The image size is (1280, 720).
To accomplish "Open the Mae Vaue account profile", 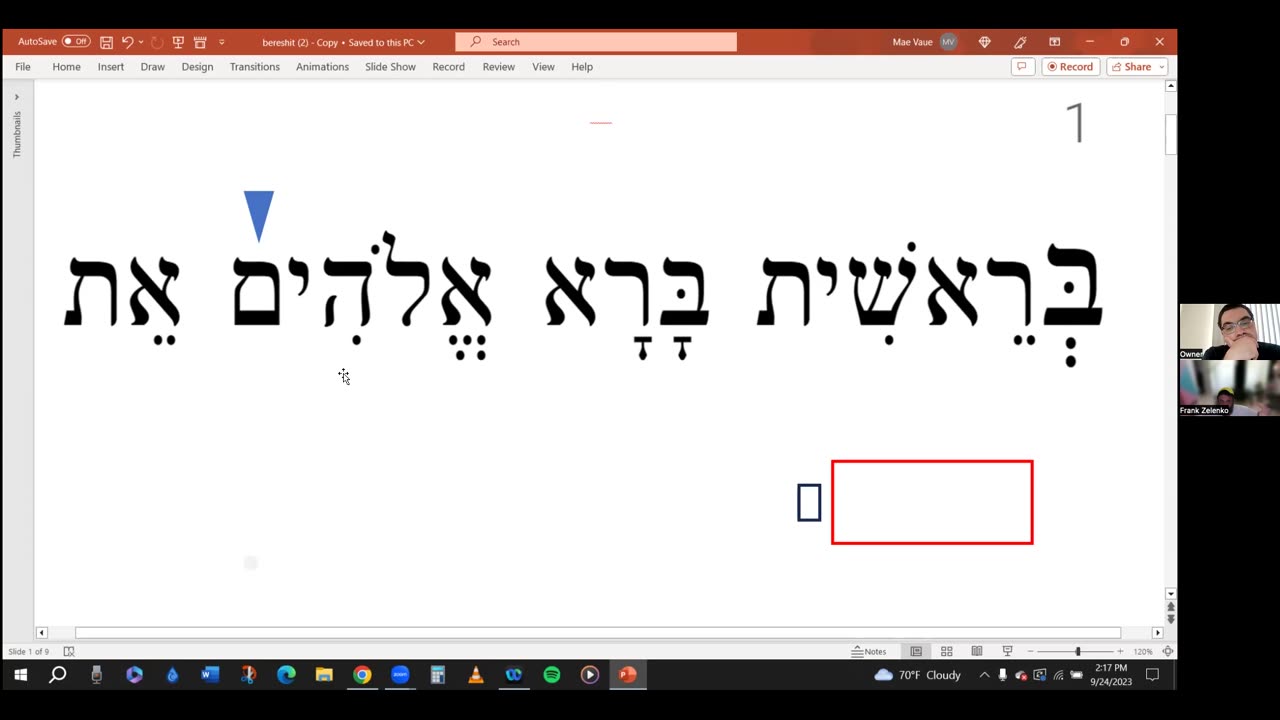I will 924,42.
